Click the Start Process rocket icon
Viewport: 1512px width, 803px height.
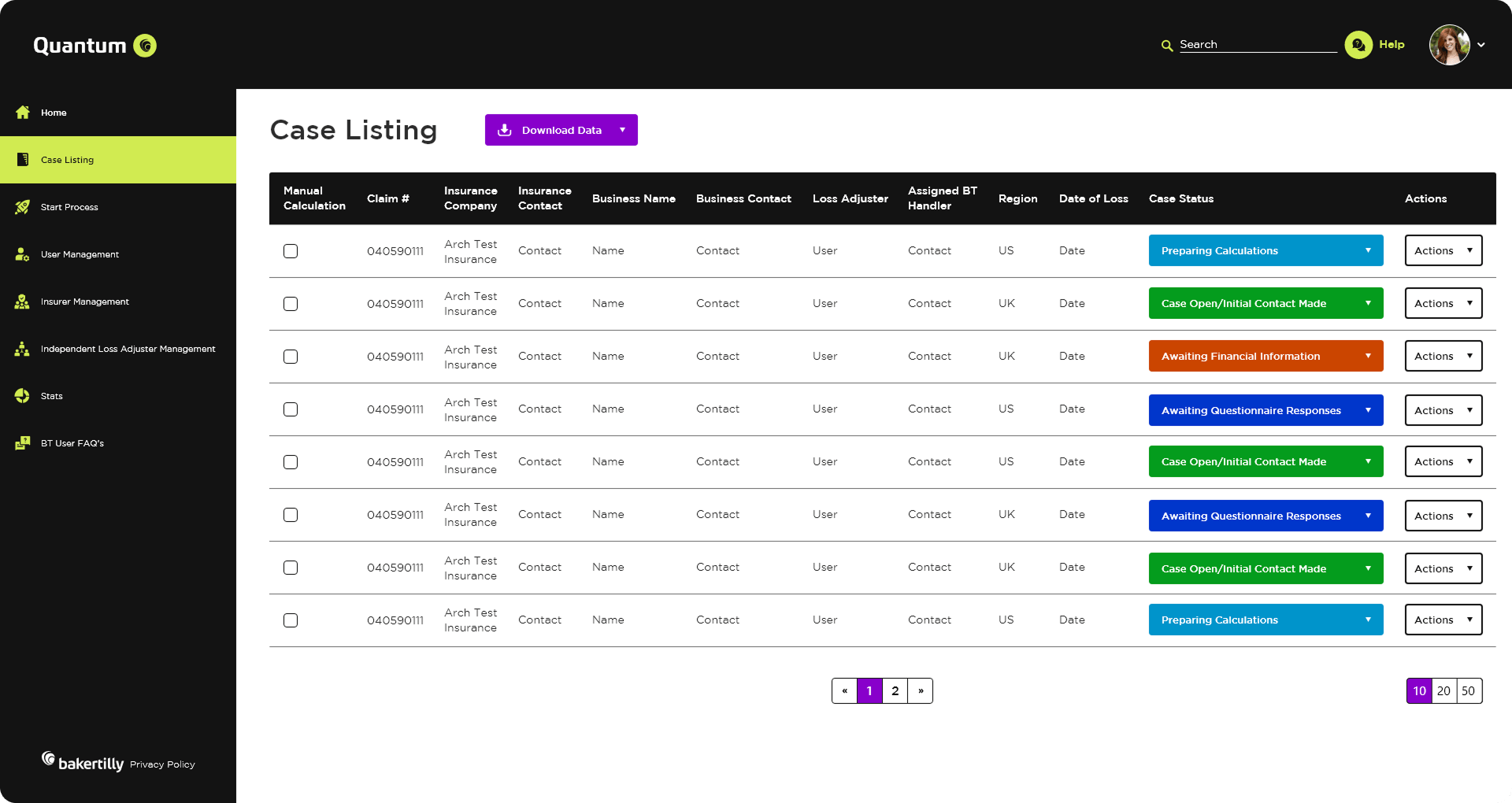23,207
